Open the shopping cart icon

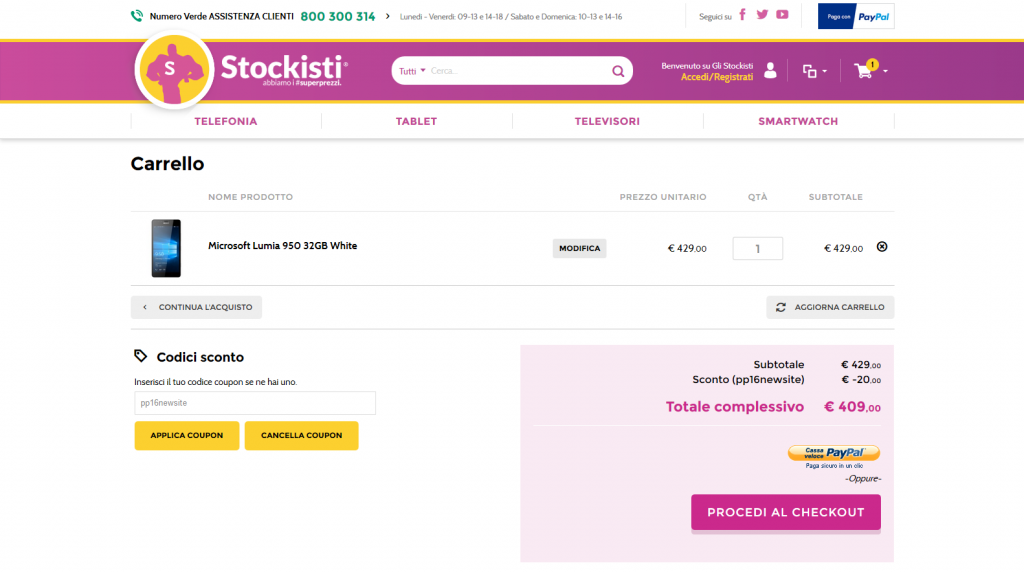pos(863,71)
